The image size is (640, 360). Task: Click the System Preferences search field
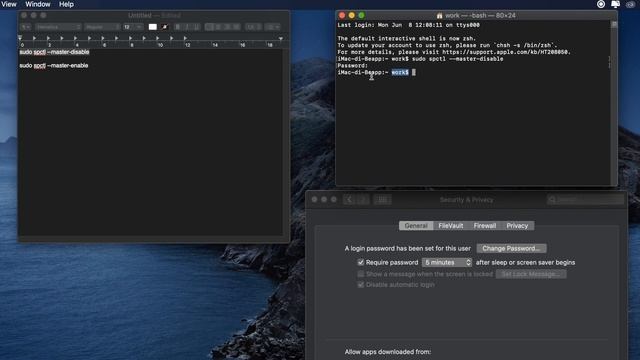pyautogui.click(x=585, y=200)
